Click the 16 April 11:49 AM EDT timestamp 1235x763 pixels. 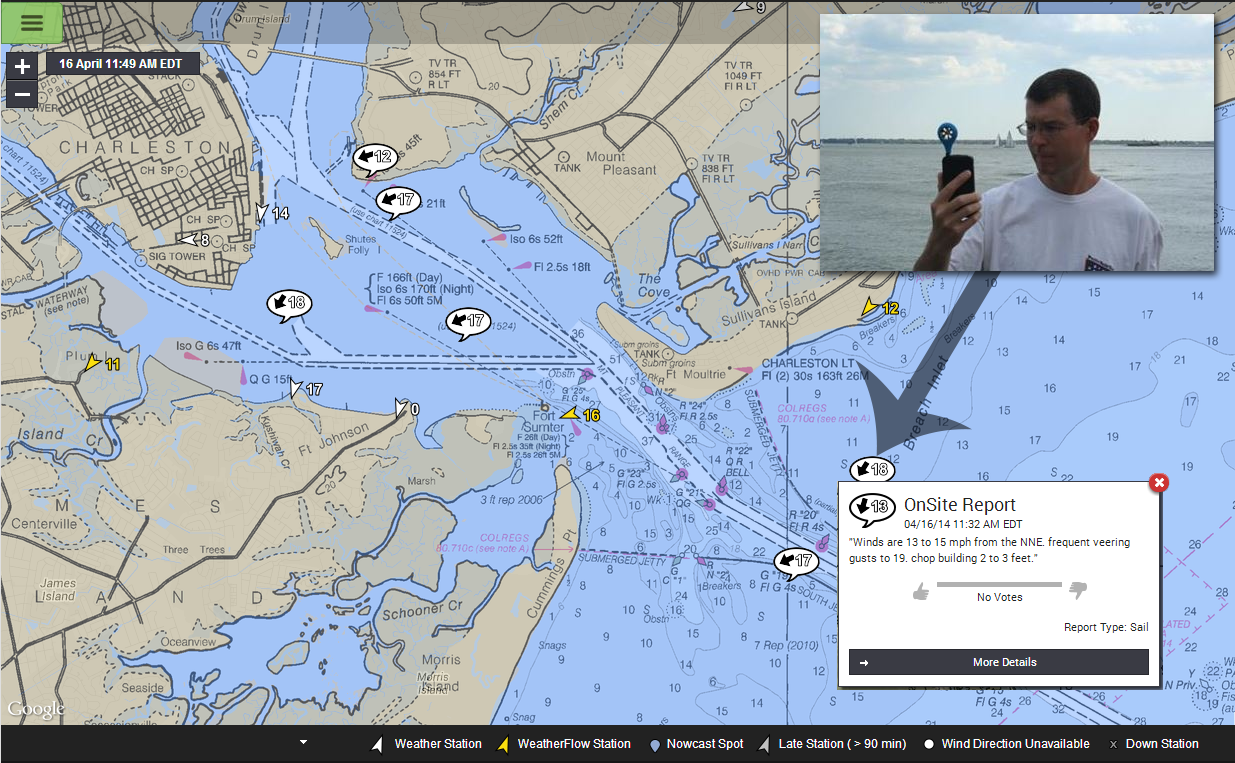click(x=121, y=63)
